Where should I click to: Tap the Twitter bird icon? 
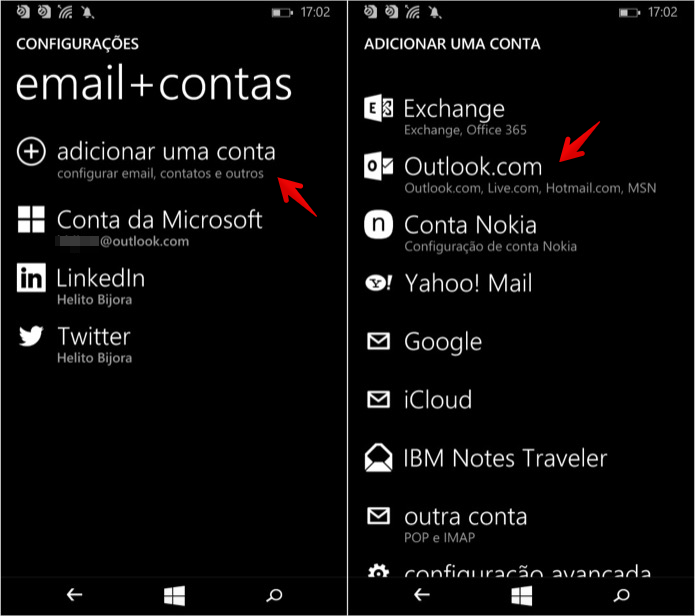(31, 336)
